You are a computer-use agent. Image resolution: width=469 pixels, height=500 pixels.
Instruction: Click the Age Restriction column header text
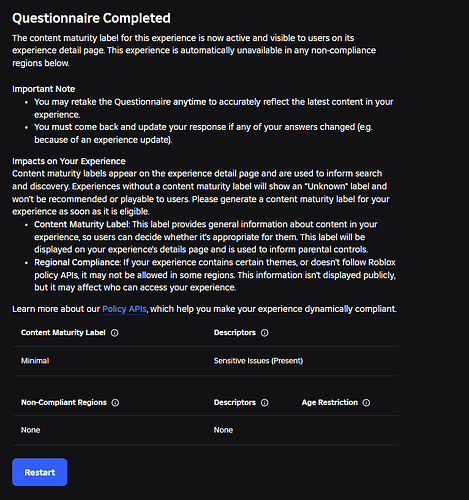click(330, 402)
